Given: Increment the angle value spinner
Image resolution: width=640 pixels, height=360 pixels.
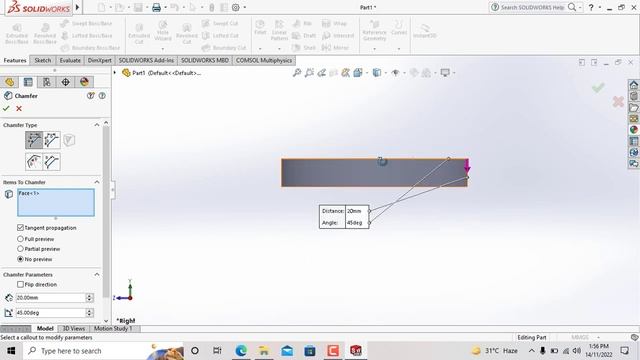Looking at the screenshot, I should click(x=89, y=311).
